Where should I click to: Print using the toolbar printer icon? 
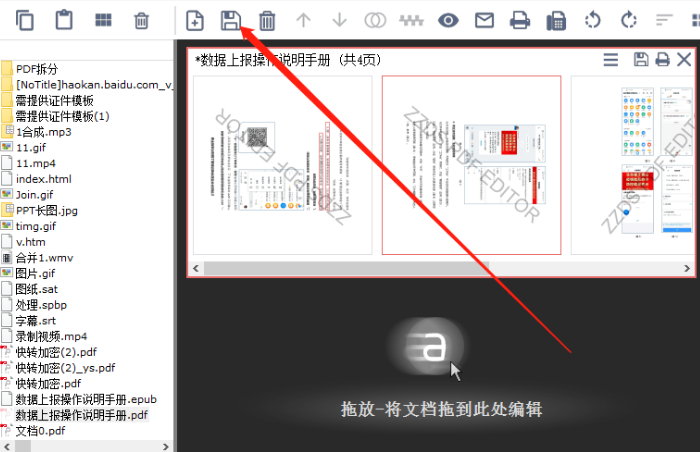[520, 21]
